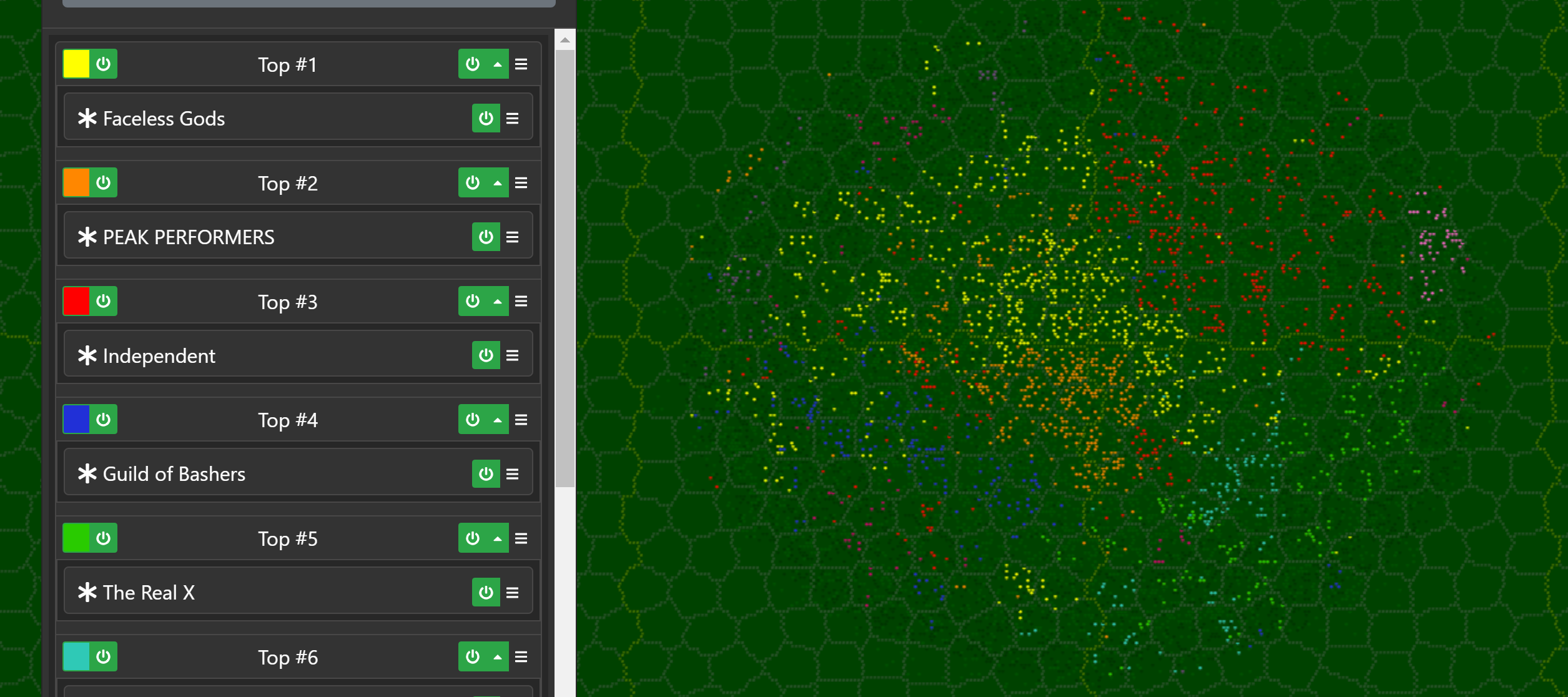Open the hamburger menu of Top #2 header
The height and width of the screenshot is (697, 1568).
pyautogui.click(x=521, y=182)
